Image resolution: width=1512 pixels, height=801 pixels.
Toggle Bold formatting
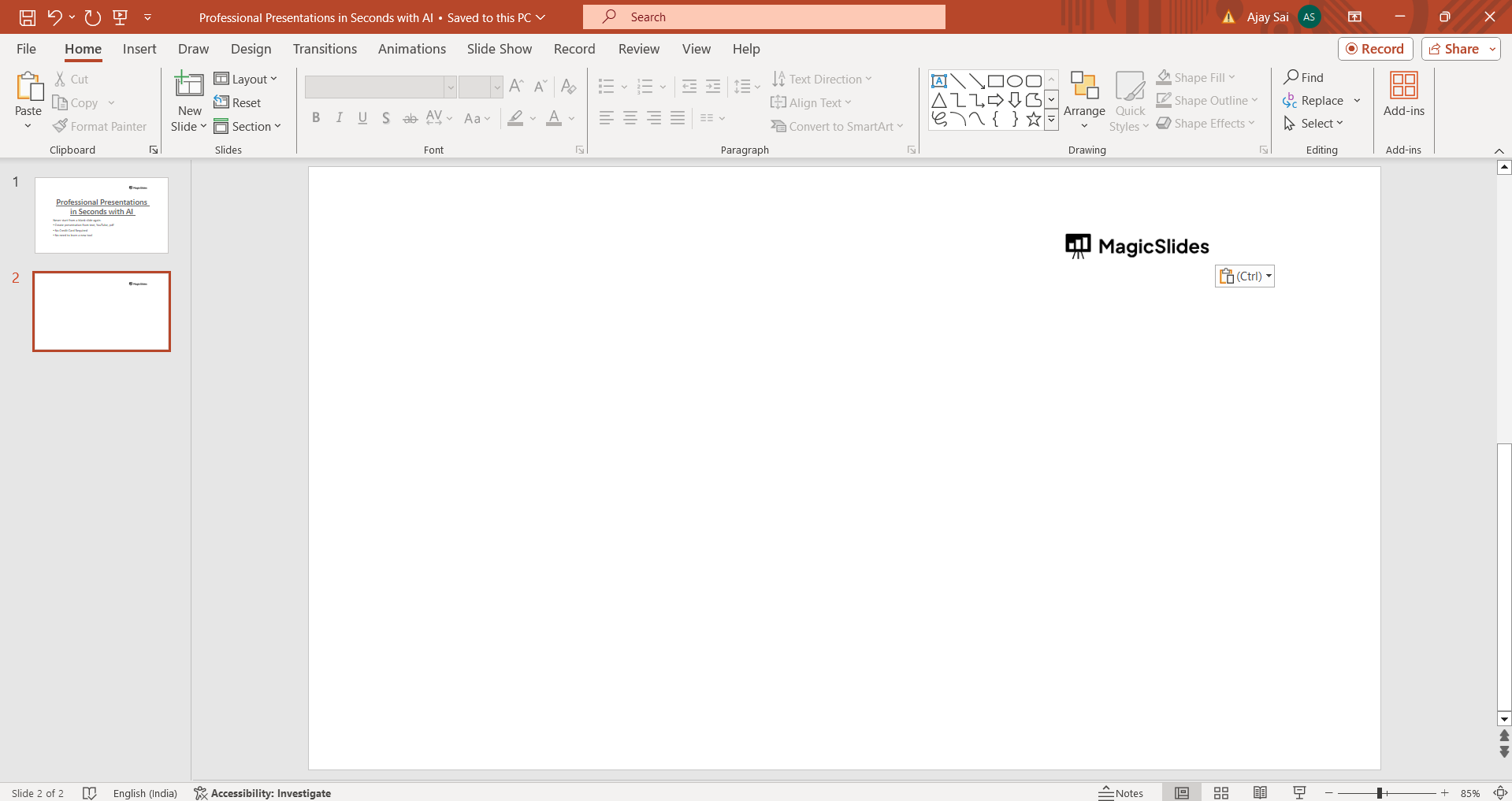316,118
